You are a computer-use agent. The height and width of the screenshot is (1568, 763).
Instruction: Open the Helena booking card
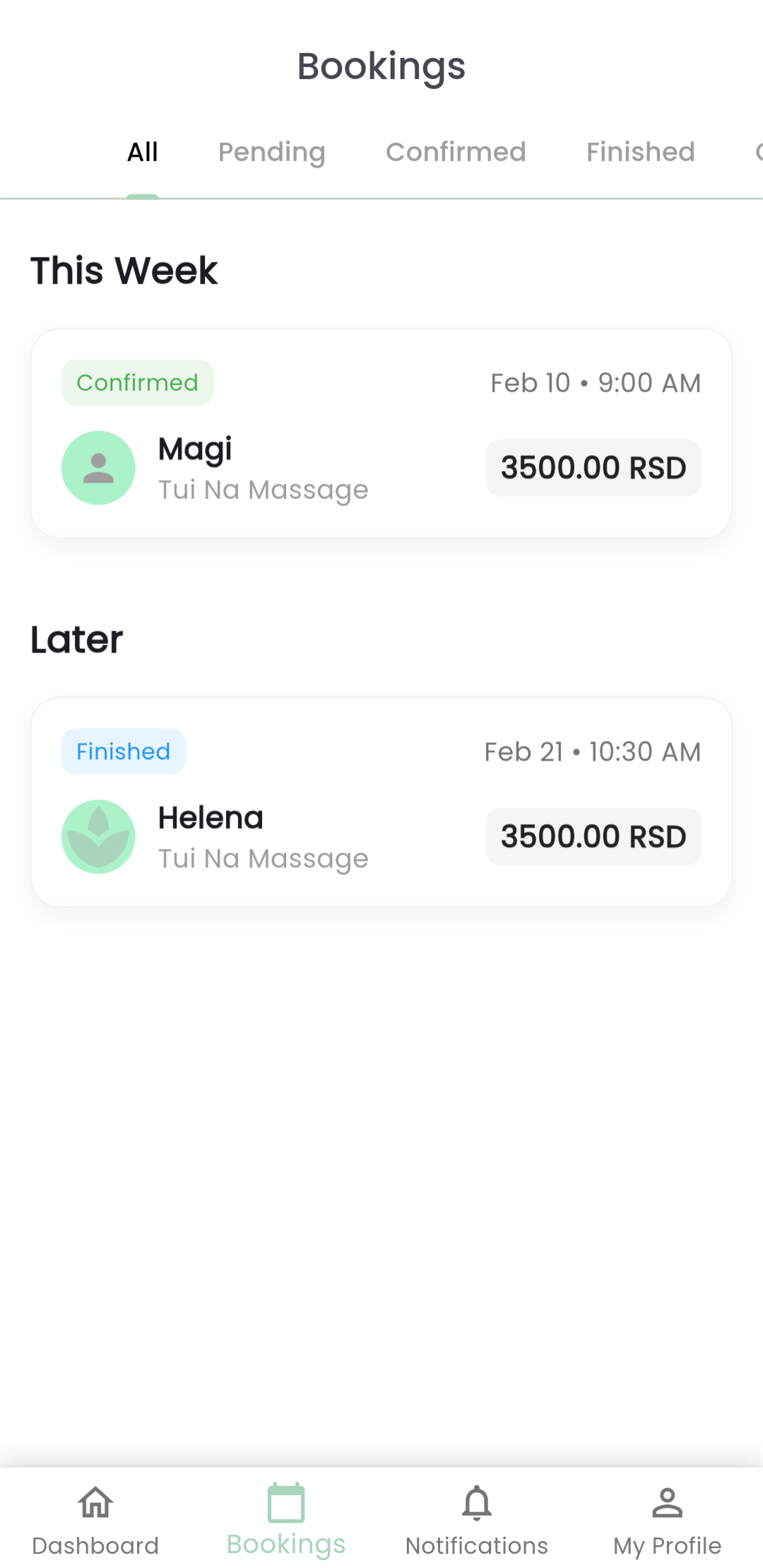click(x=381, y=802)
